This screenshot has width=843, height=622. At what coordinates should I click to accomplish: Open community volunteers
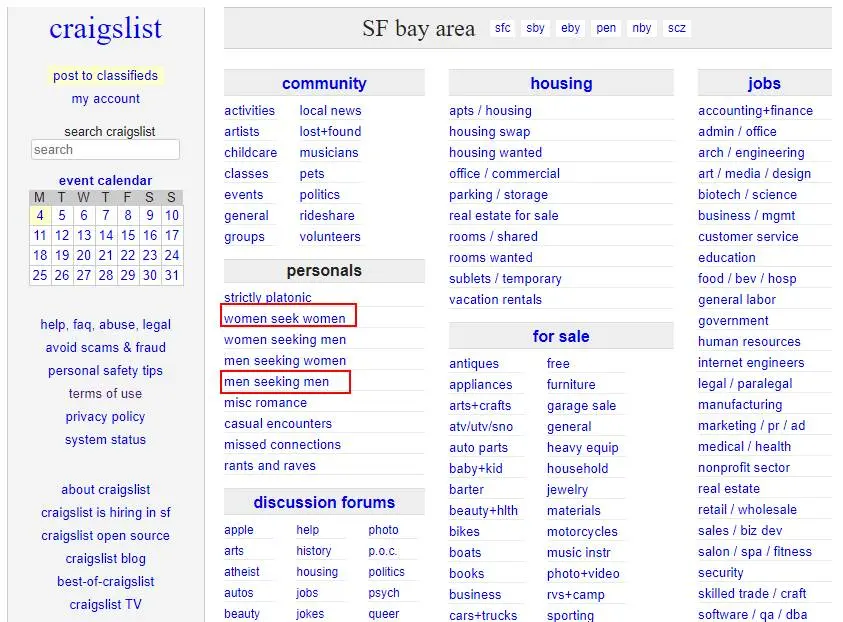330,237
